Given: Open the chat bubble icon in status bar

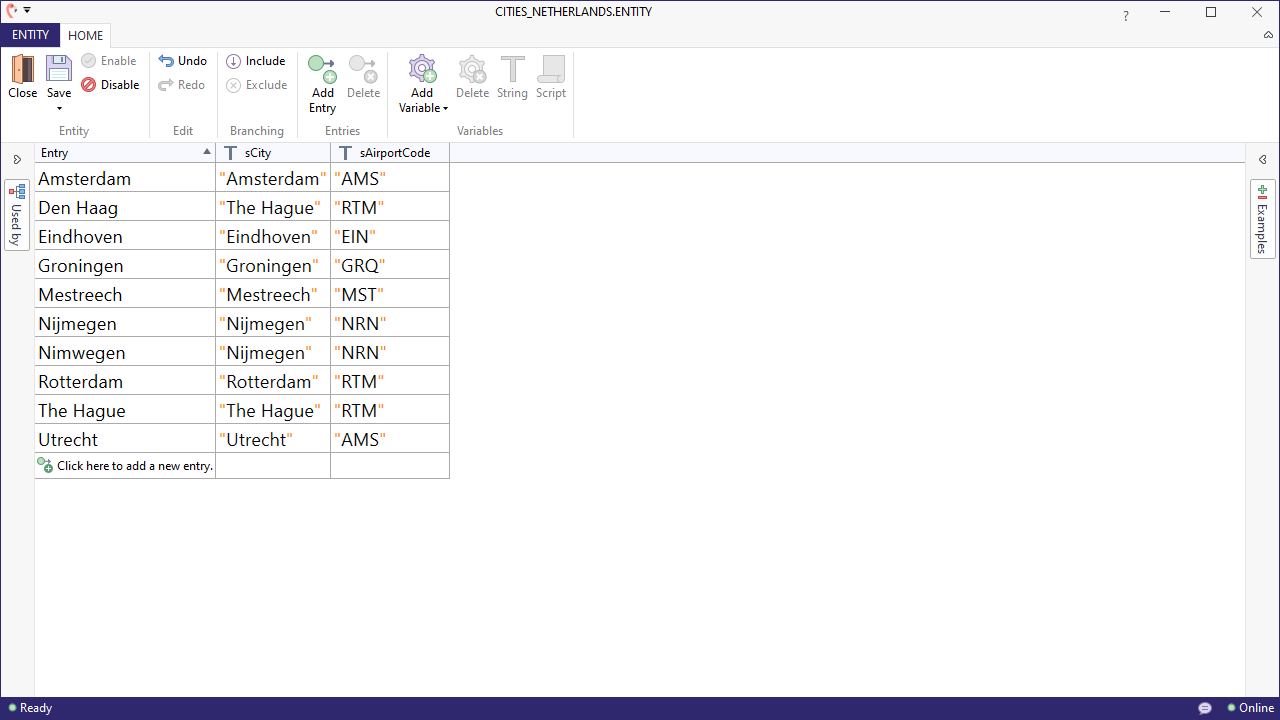Looking at the screenshot, I should 1205,708.
